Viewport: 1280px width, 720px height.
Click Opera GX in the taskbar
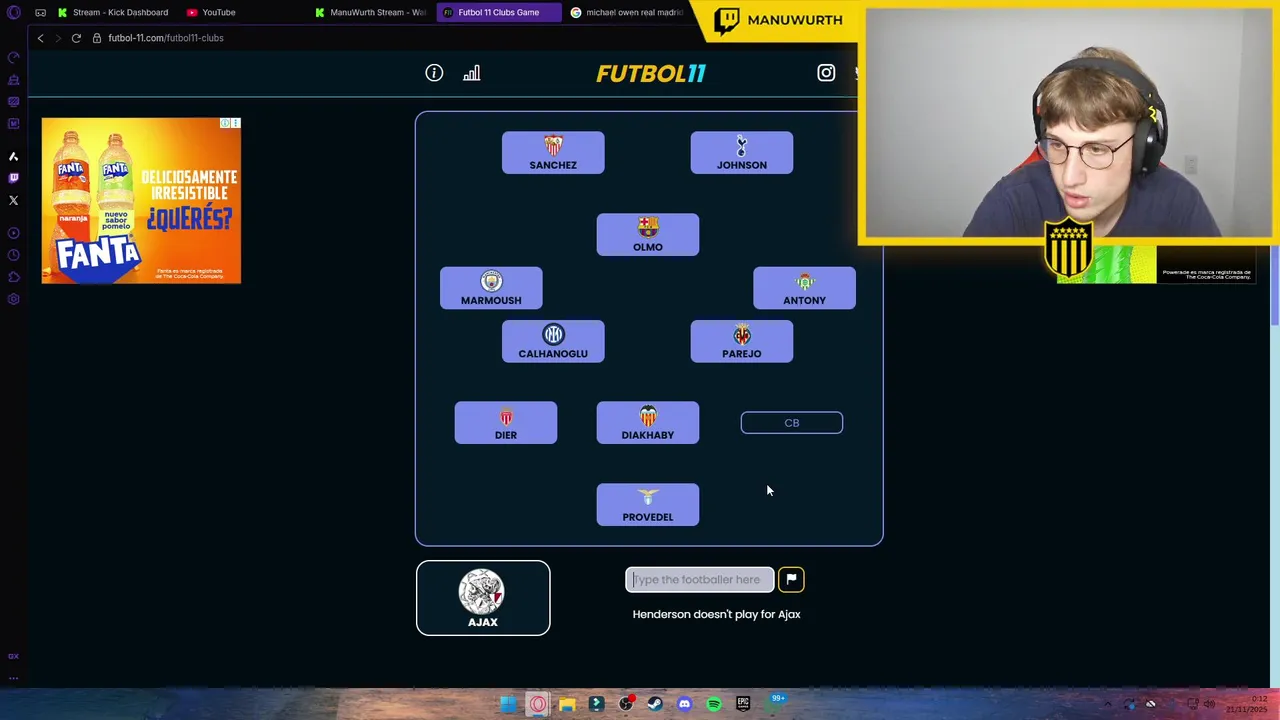[x=538, y=704]
